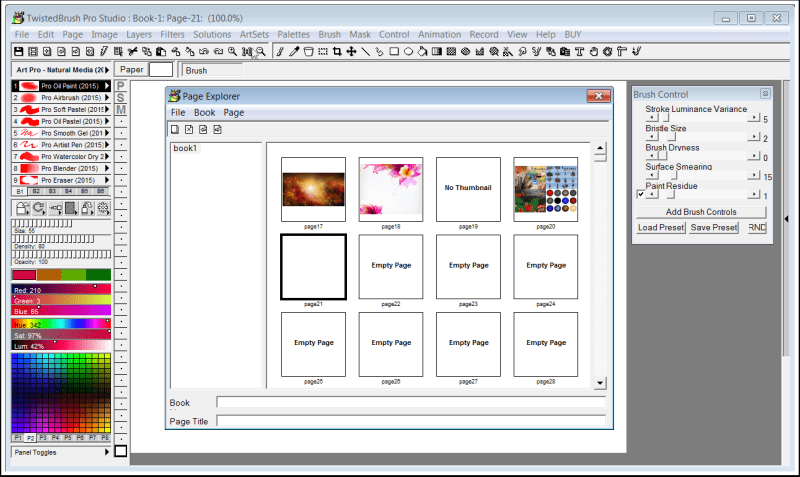Click the Load Preset button
Image resolution: width=800 pixels, height=477 pixels.
click(661, 228)
